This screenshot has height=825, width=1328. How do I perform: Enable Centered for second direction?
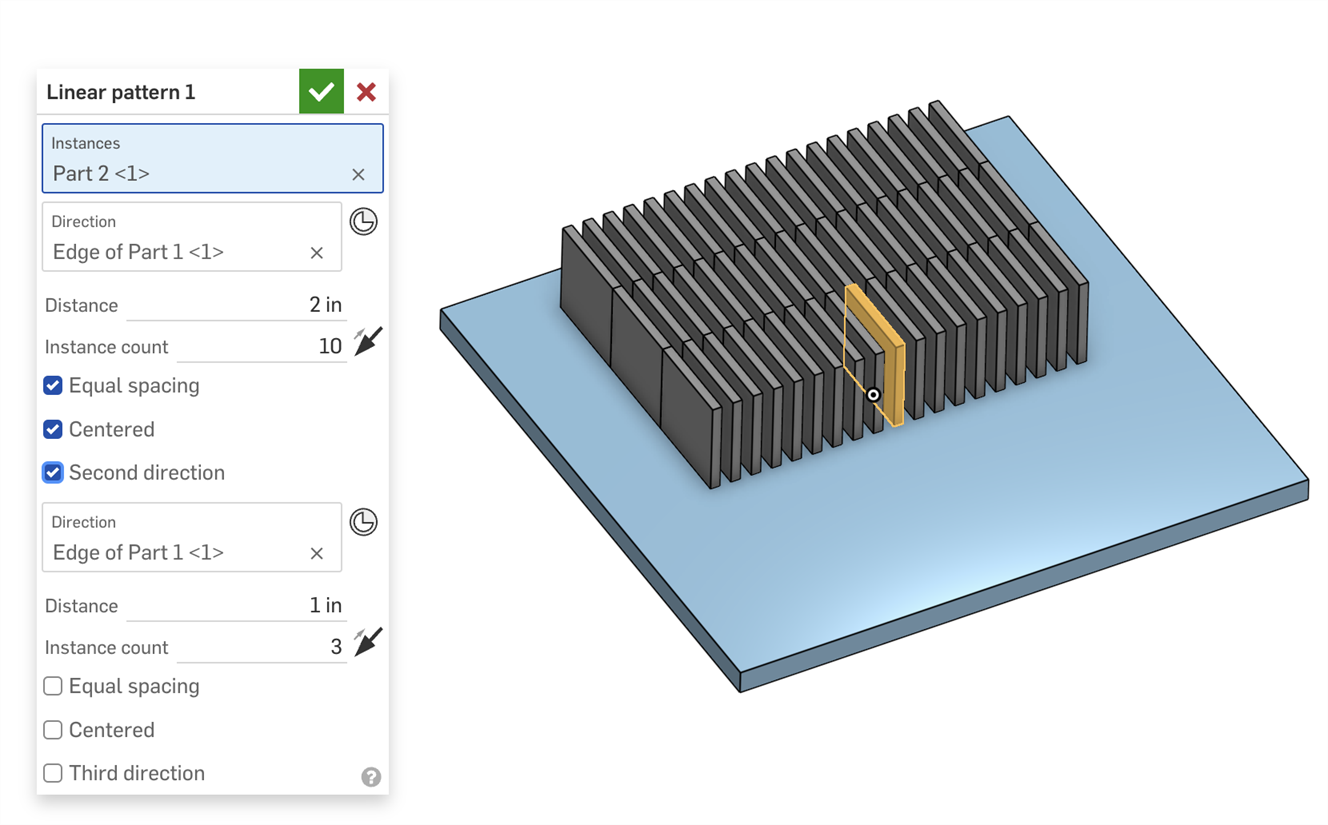53,730
